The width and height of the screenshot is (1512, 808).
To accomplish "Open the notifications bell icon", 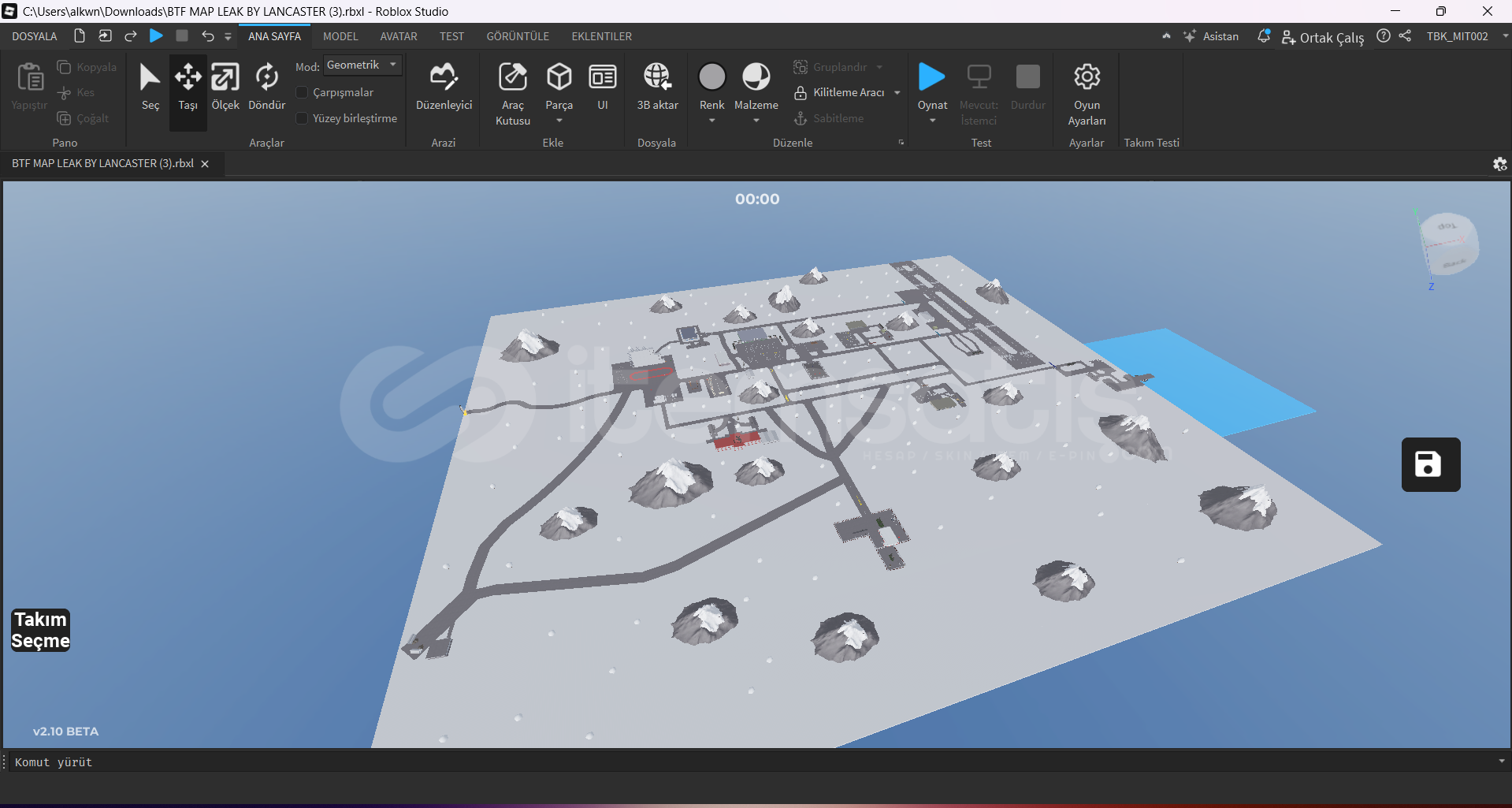I will click(1263, 36).
